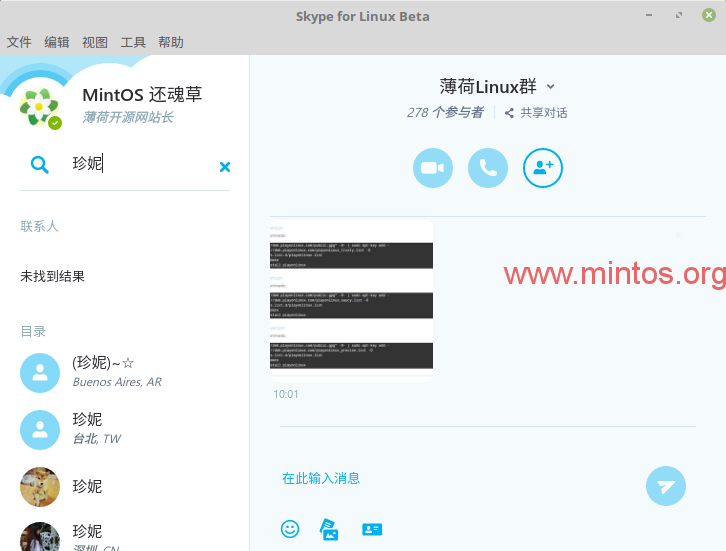Click the MintOS 还魂草 profile name
The image size is (726, 551).
click(x=142, y=95)
